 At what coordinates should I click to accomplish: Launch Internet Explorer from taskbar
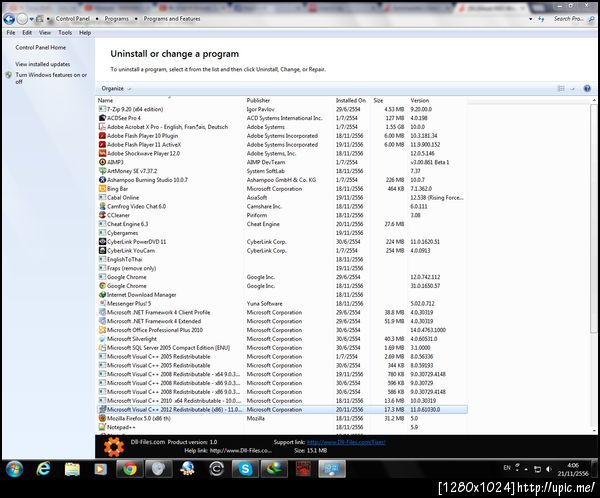(43, 469)
